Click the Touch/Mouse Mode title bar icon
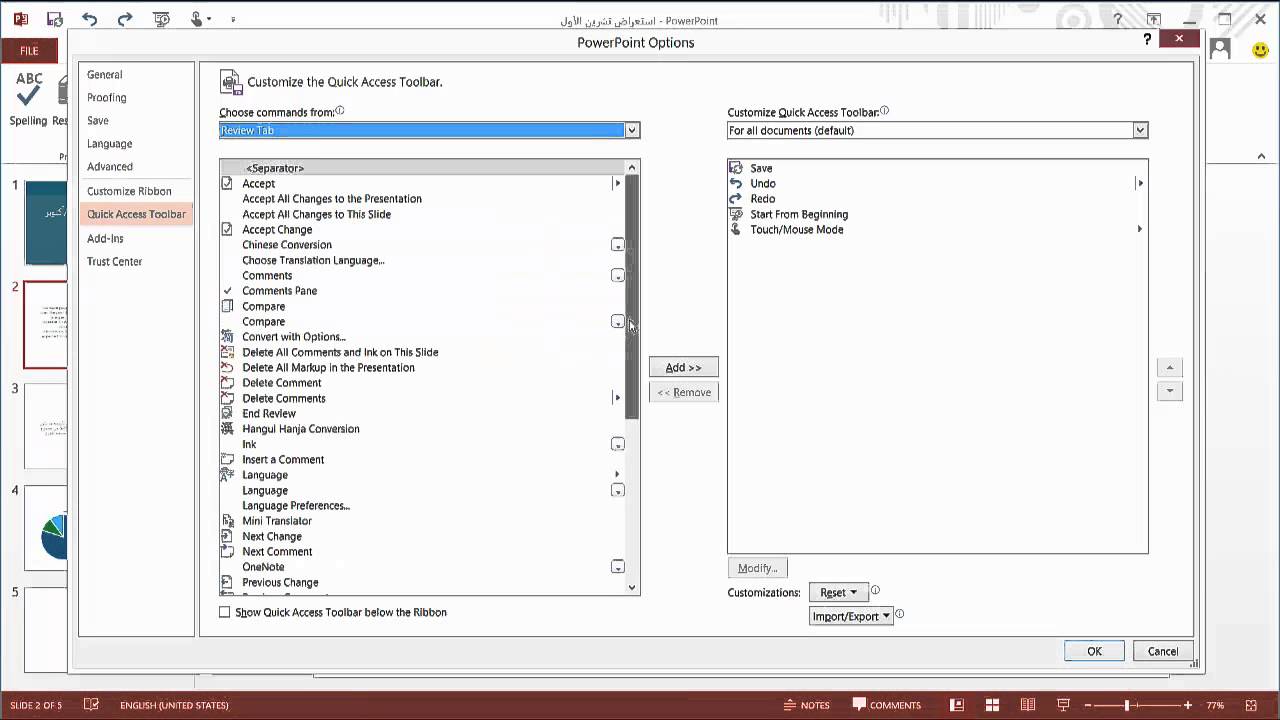Screen dimensions: 1280x720 pos(197,19)
